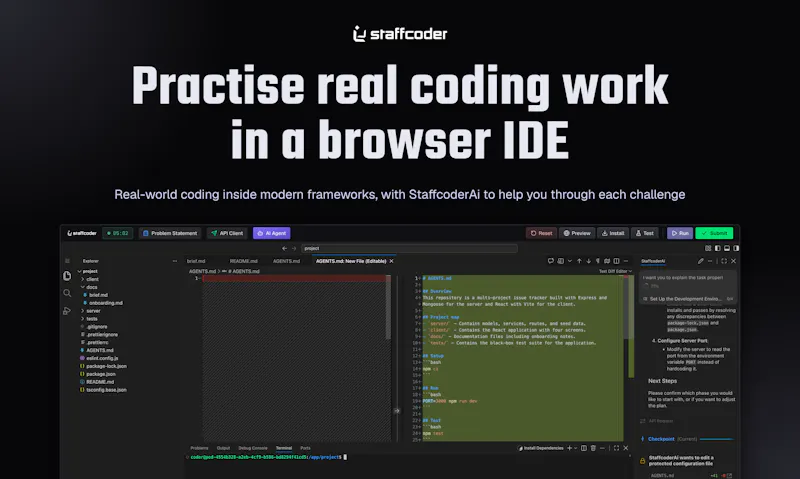Open the Explorer more actions ellipsis
Screen dimensions: 800x479
[175, 261]
